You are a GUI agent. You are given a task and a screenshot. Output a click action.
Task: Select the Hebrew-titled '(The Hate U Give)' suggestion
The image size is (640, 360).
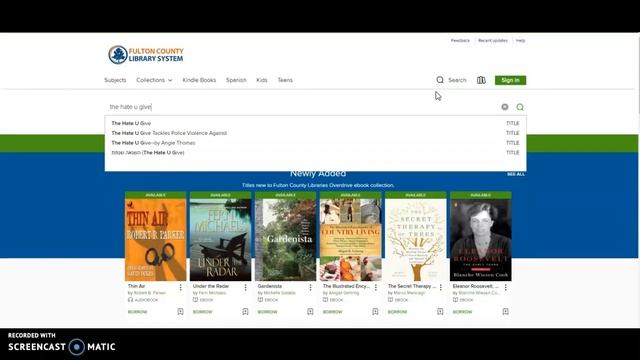[x=315, y=153]
